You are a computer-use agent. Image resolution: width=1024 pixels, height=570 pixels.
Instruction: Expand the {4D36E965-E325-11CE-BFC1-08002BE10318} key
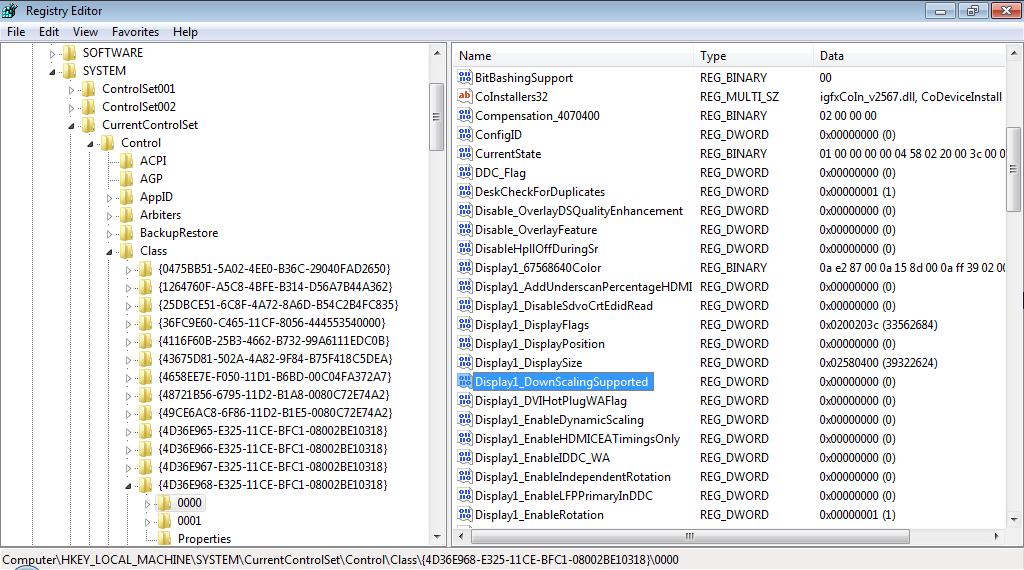(128, 432)
